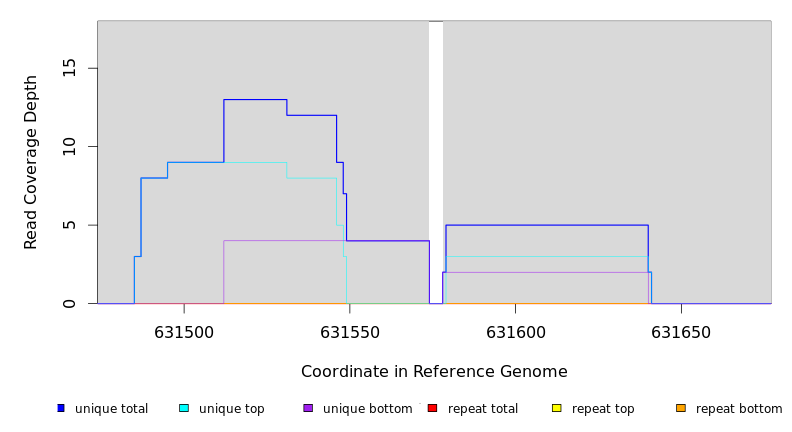792x432 pixels.
Task: Click the 631600 x-axis tick label
Action: [x=515, y=332]
